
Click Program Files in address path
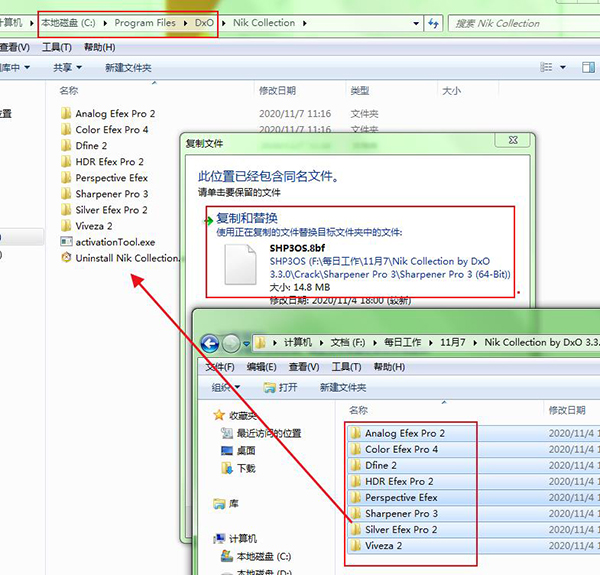[145, 23]
